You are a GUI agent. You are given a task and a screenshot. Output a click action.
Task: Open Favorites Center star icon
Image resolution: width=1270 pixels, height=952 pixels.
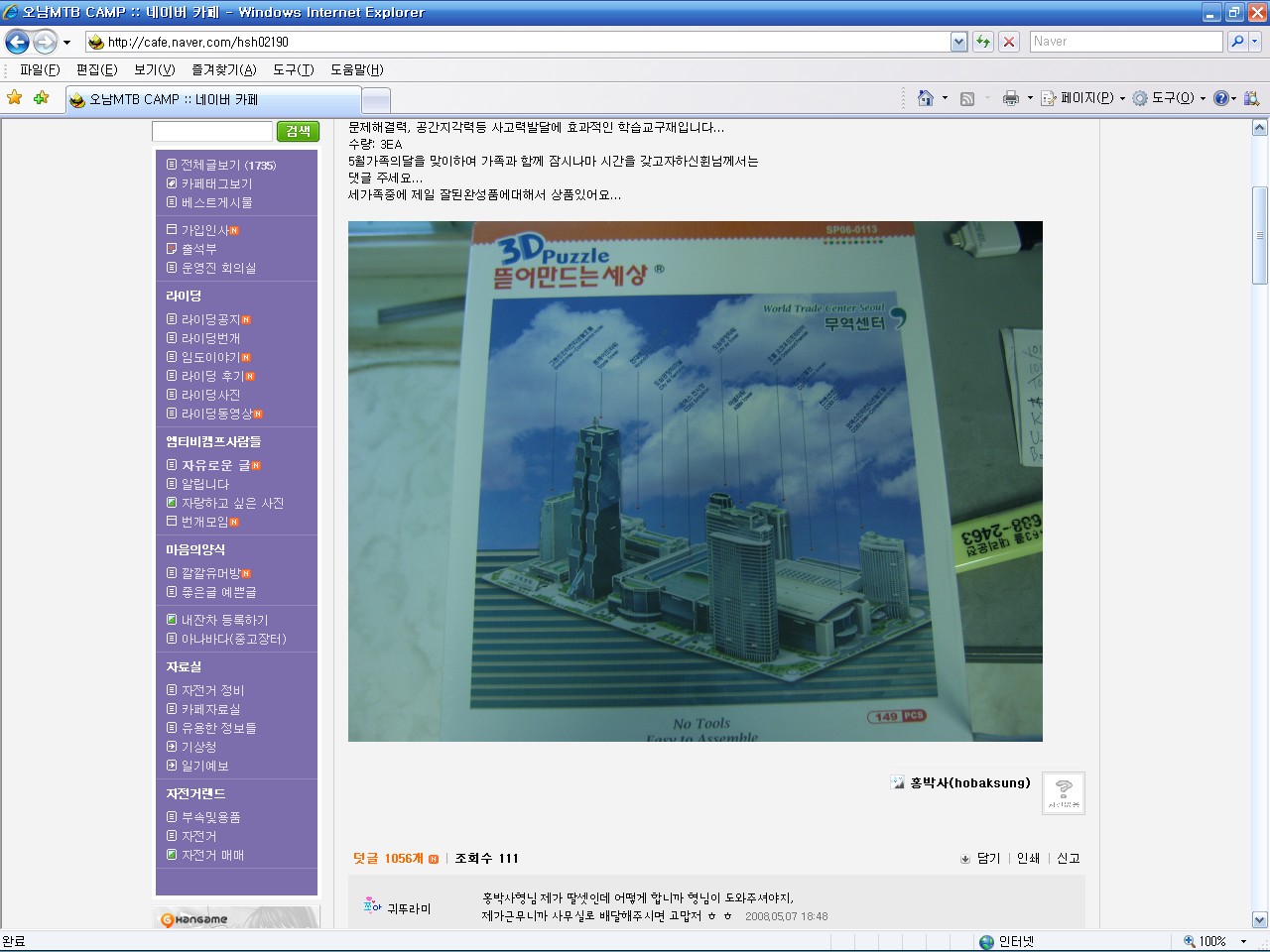[14, 98]
